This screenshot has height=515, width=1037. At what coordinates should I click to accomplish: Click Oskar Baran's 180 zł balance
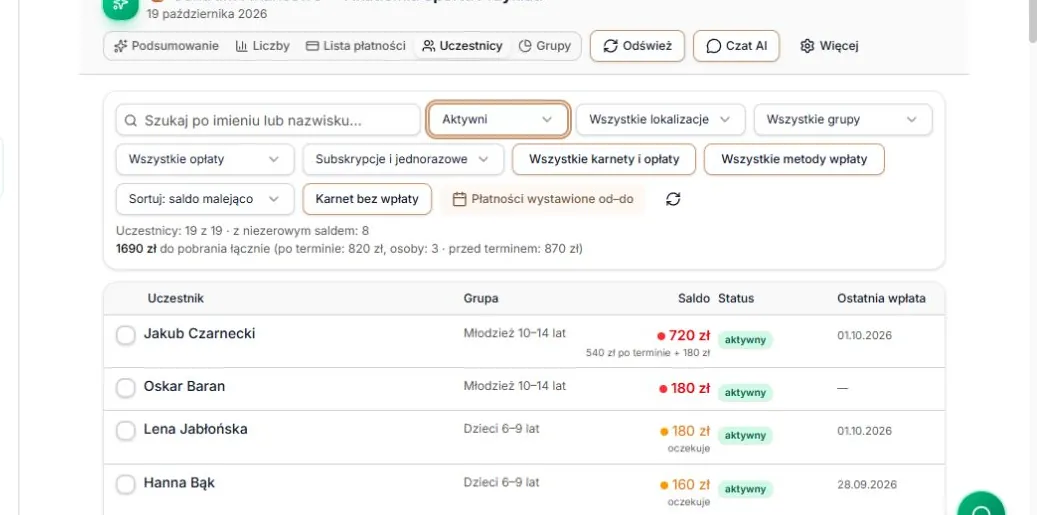point(690,389)
